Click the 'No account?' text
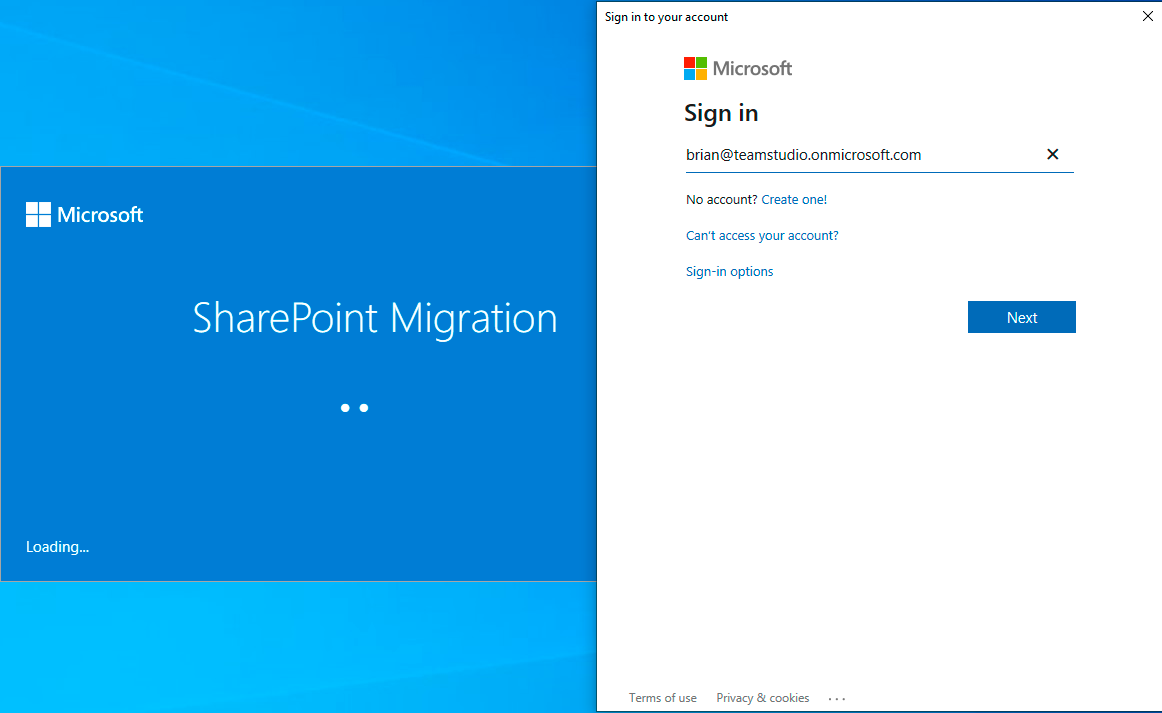Viewport: 1162px width, 713px height. pyautogui.click(x=722, y=199)
